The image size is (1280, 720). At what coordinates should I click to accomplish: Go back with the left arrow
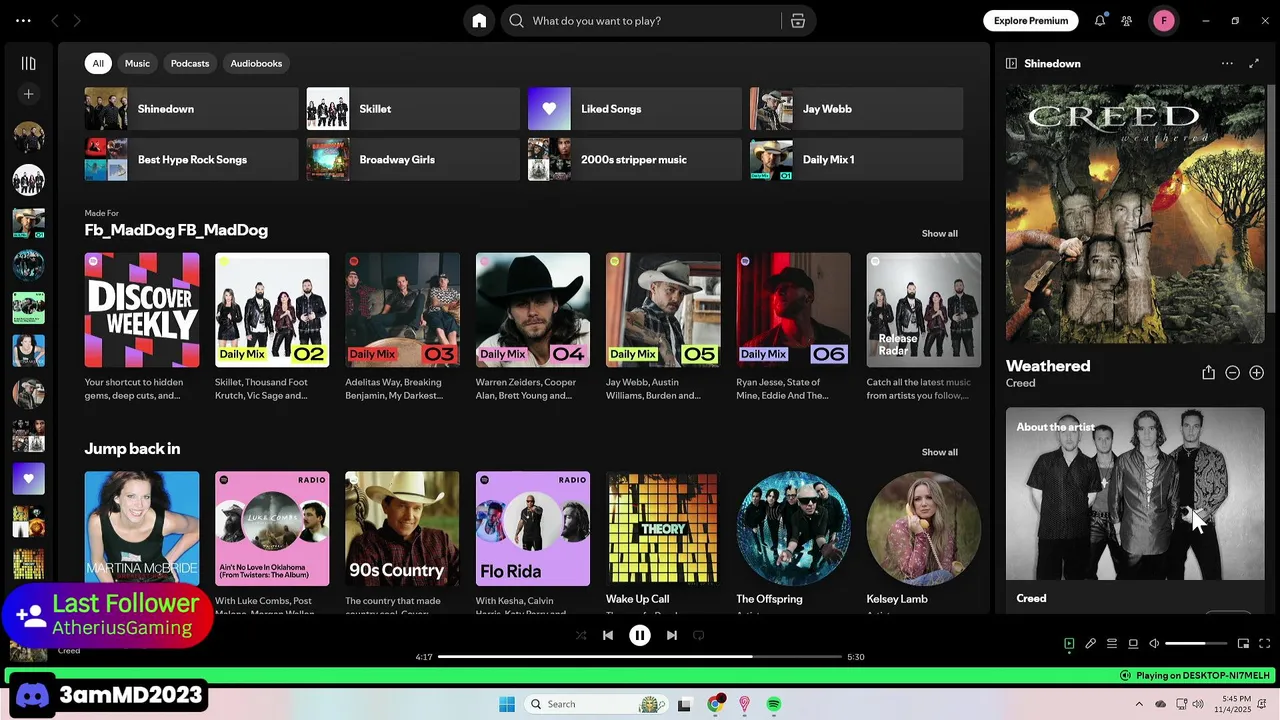pos(55,21)
